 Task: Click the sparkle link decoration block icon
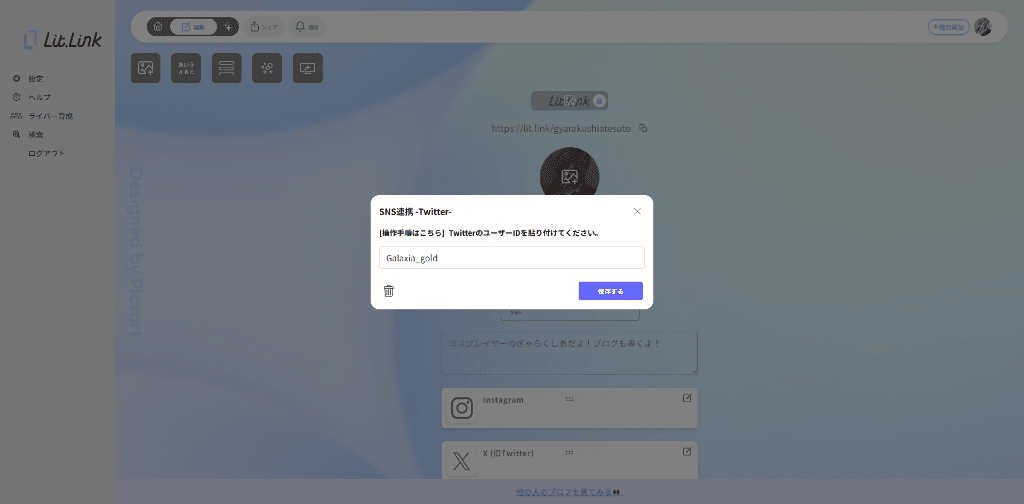coord(267,68)
